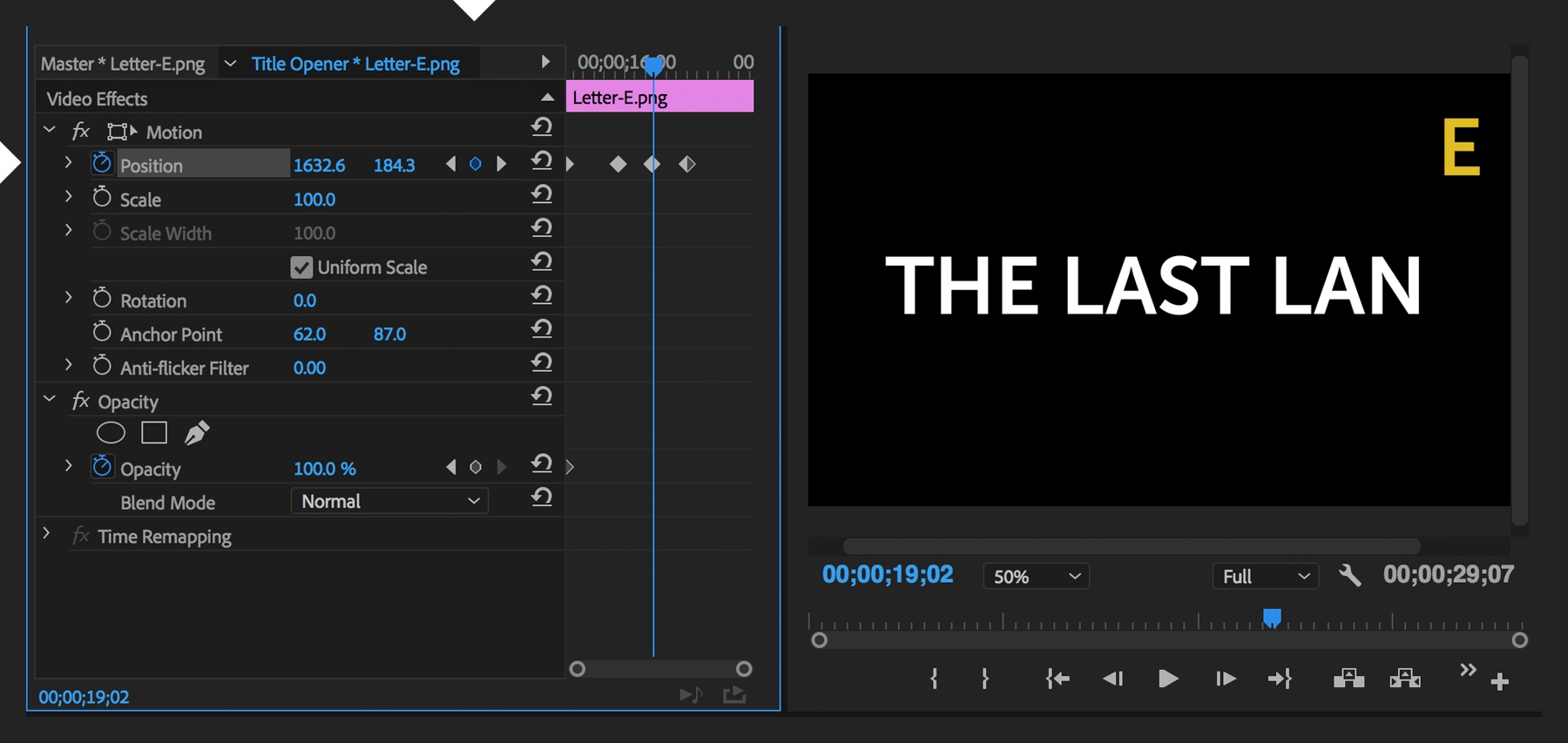Reset the Position parameter
Screen dimensions: 1568x743
pos(542,161)
